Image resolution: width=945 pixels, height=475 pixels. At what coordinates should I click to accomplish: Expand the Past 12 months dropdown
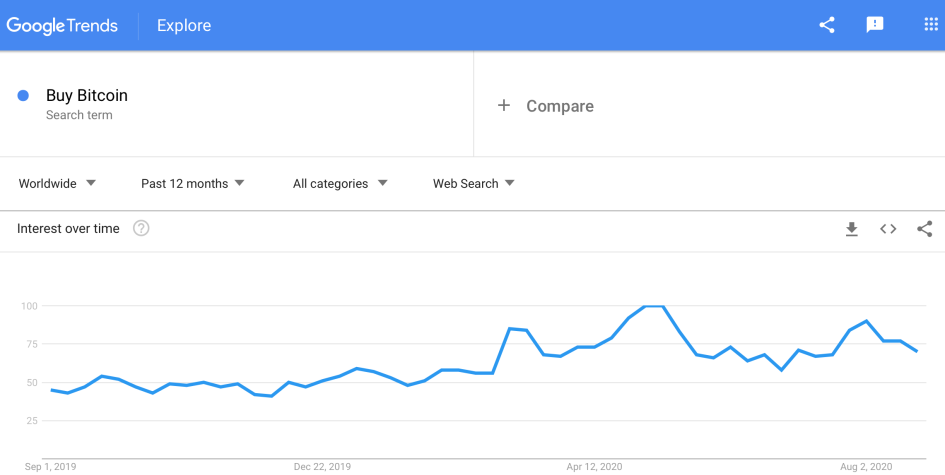[x=193, y=184]
